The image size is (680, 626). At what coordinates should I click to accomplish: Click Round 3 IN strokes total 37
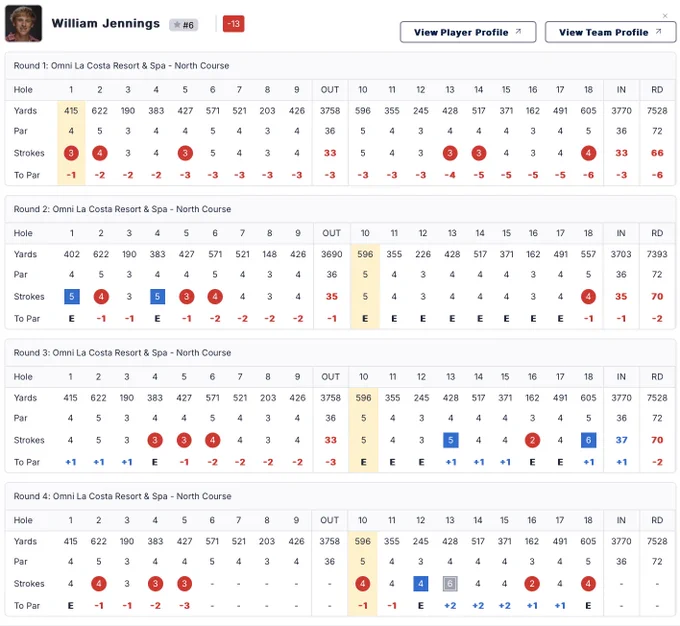point(621,440)
